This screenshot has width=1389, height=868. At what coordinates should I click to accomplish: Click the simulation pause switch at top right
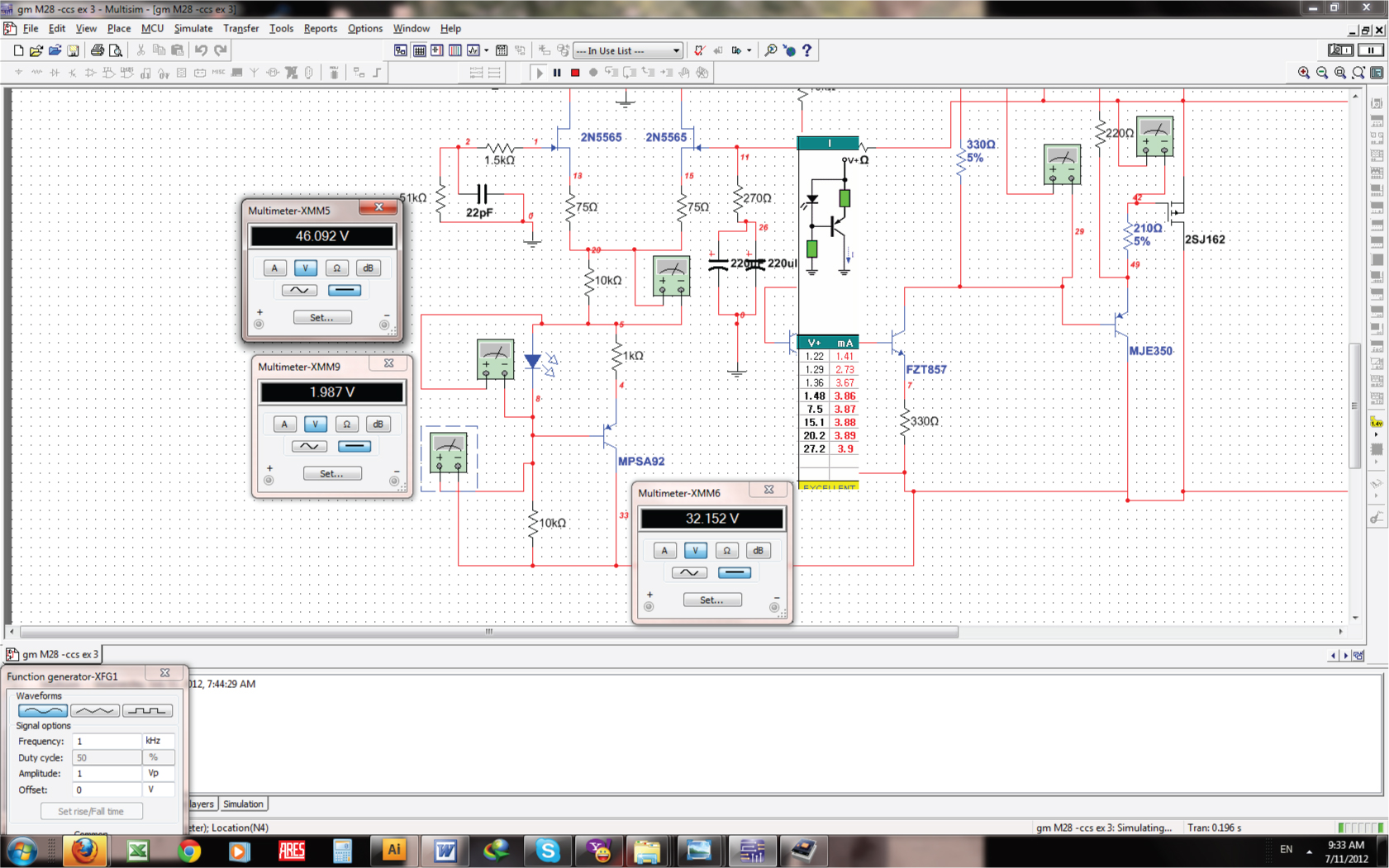[1371, 50]
